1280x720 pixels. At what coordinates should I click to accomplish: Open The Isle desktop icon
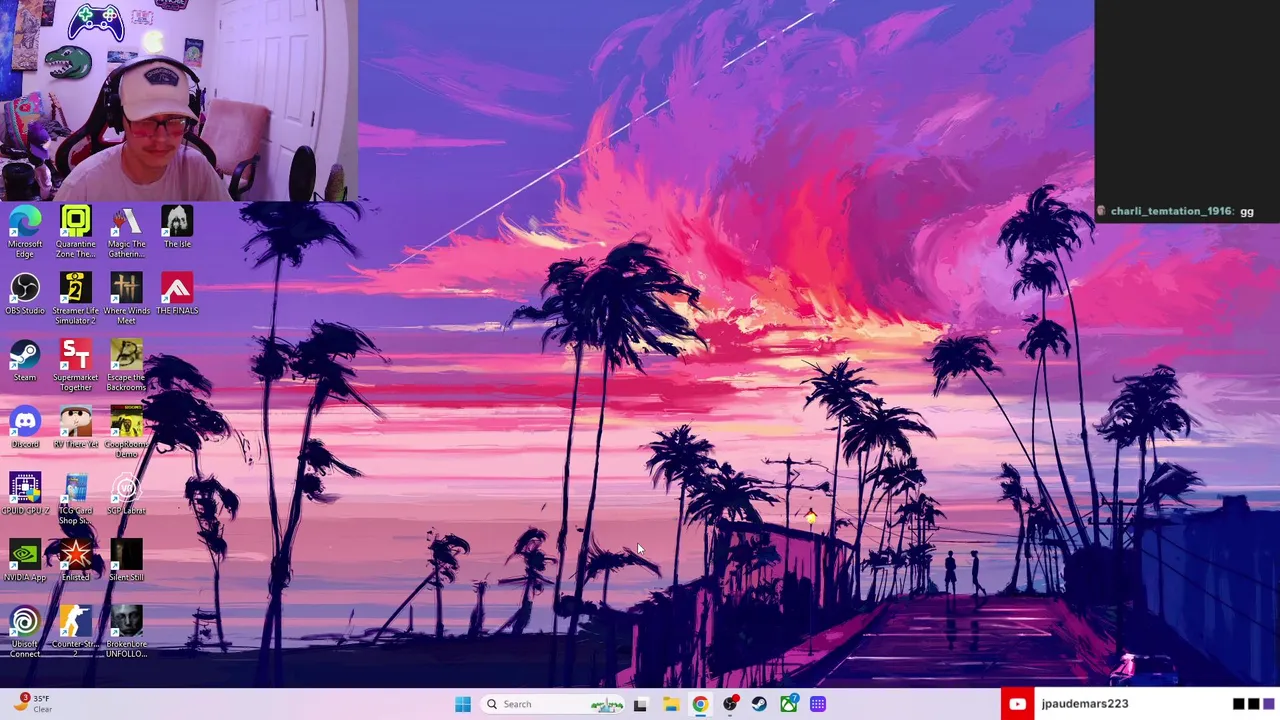tap(177, 227)
